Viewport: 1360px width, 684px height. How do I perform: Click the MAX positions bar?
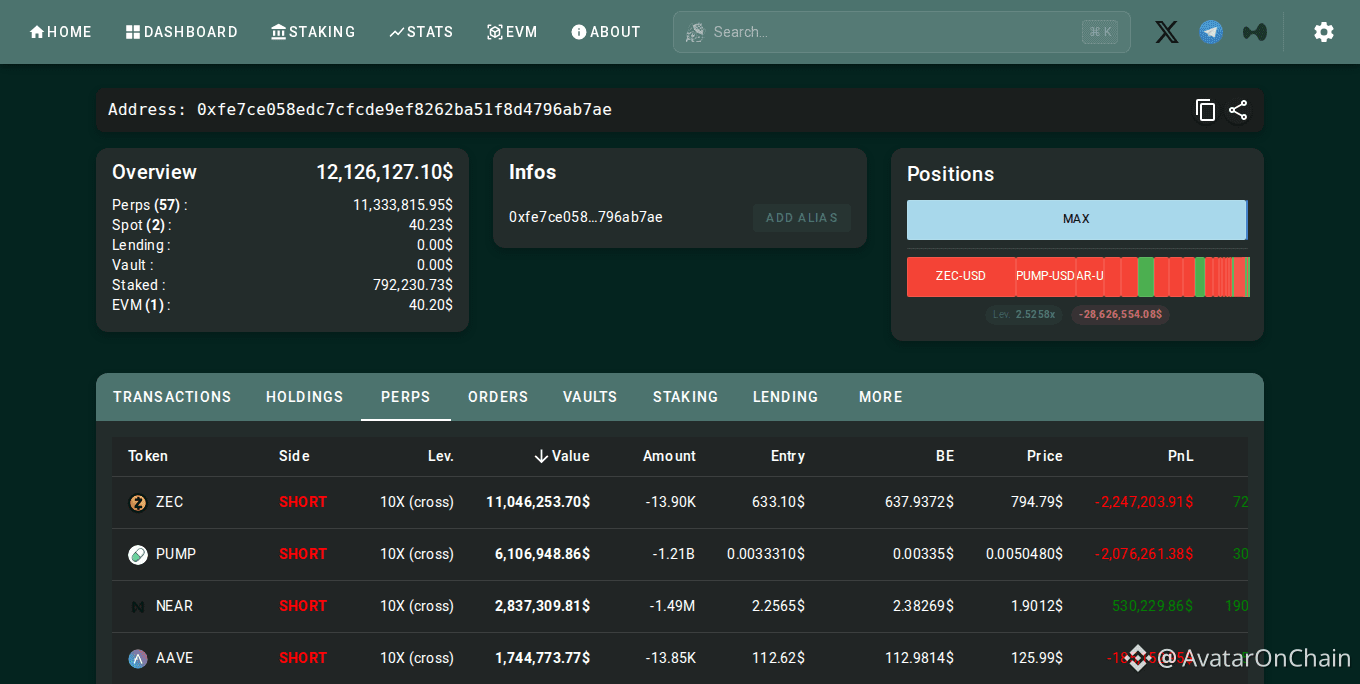click(1076, 219)
